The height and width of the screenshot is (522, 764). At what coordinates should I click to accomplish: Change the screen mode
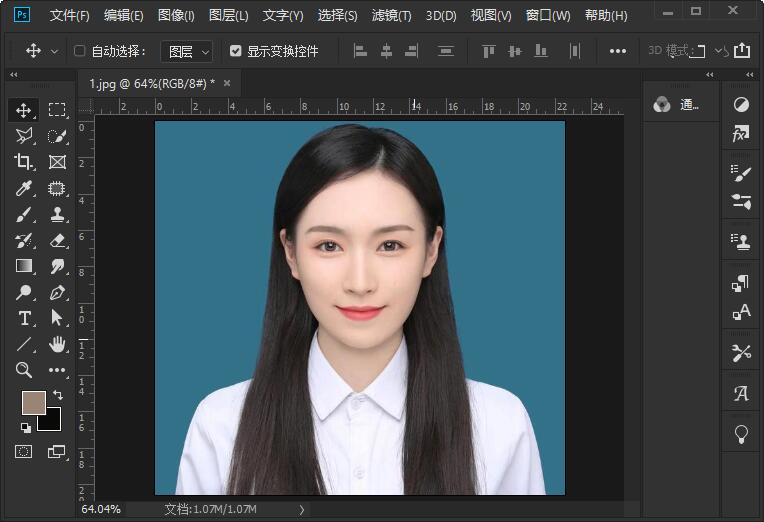(x=57, y=451)
